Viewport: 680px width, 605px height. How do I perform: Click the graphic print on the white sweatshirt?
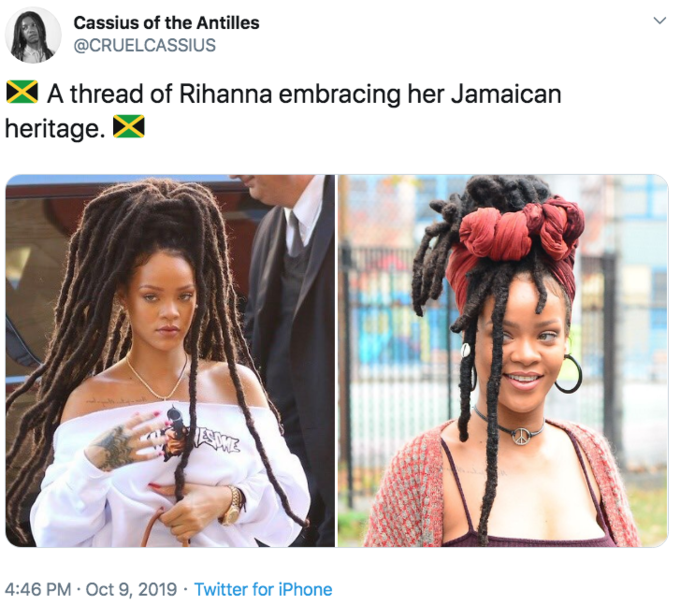pyautogui.click(x=194, y=436)
